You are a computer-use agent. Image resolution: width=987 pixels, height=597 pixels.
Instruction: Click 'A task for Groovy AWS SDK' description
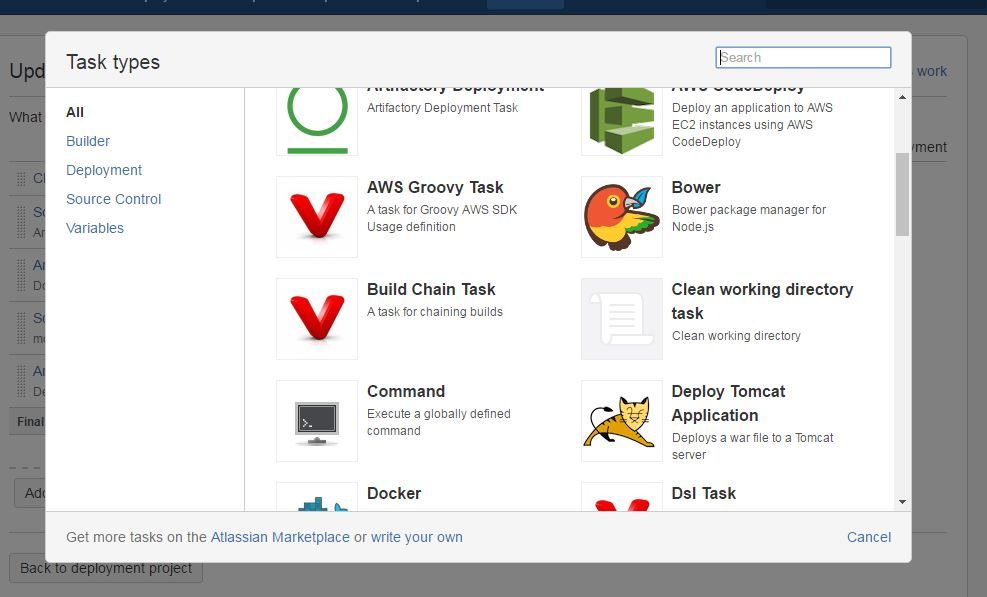442,218
